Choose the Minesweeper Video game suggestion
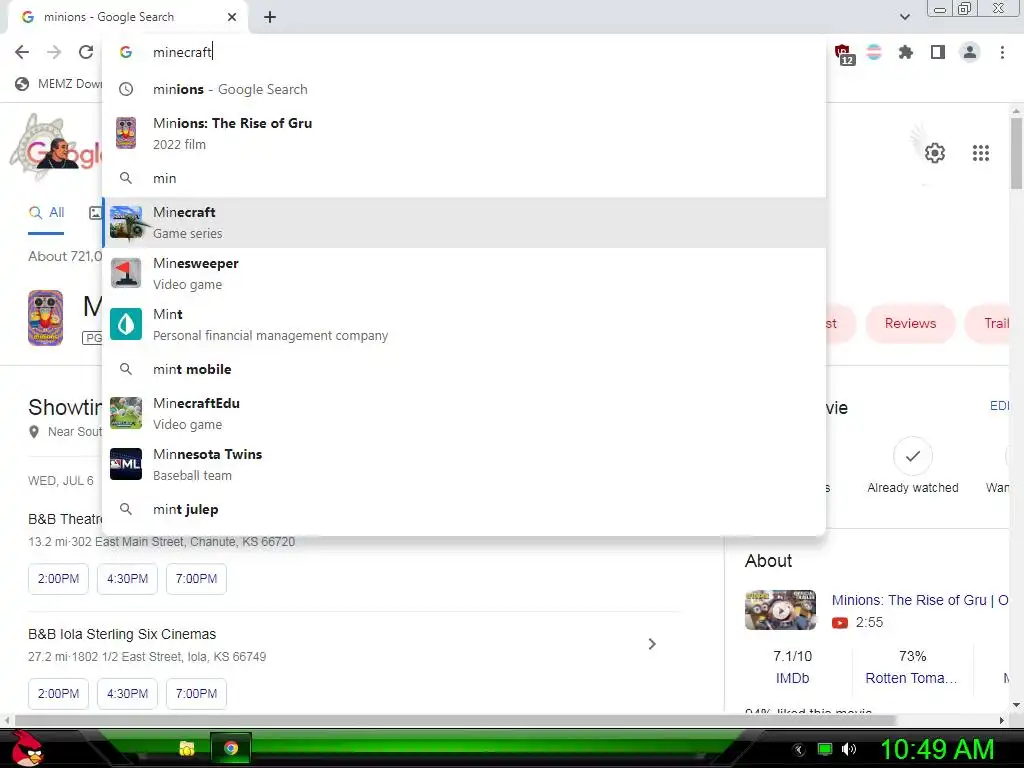The image size is (1024, 768). tap(464, 274)
